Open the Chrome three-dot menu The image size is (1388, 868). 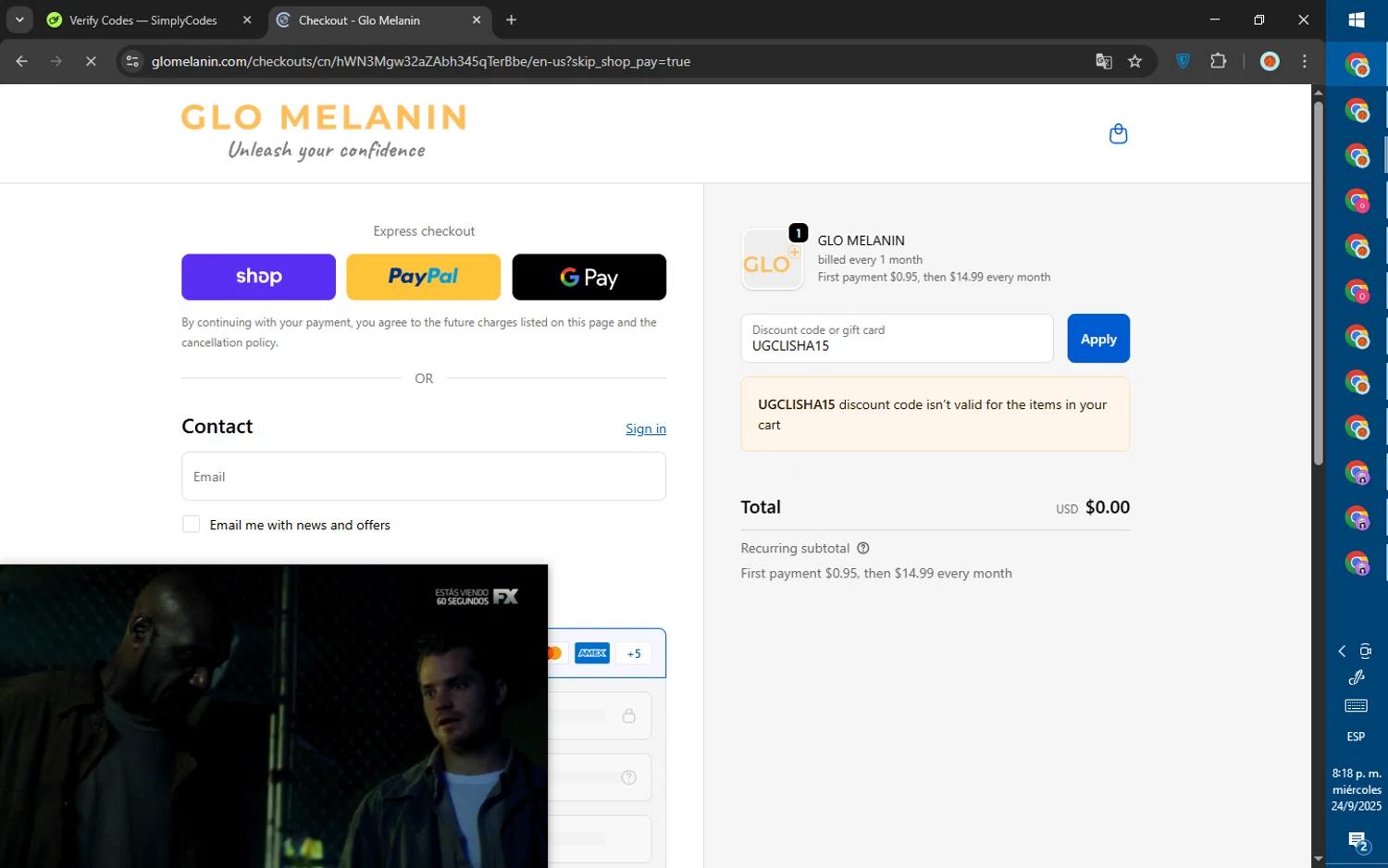(x=1305, y=61)
